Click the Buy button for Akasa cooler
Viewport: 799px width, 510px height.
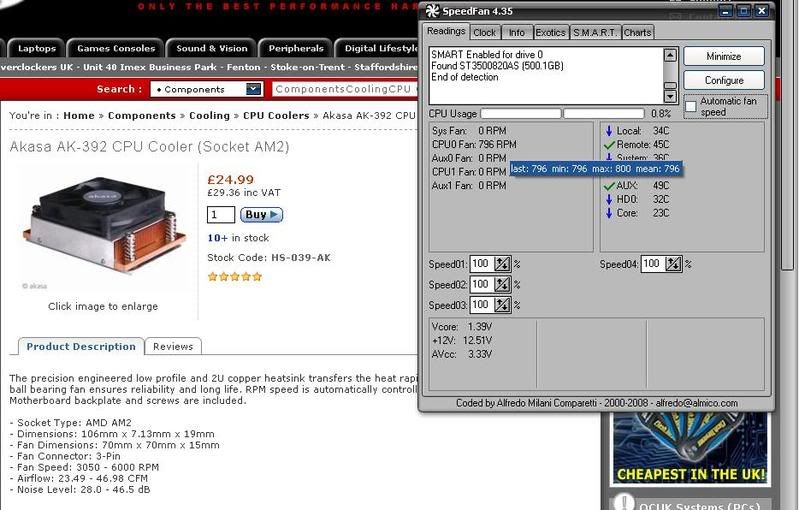coord(261,214)
